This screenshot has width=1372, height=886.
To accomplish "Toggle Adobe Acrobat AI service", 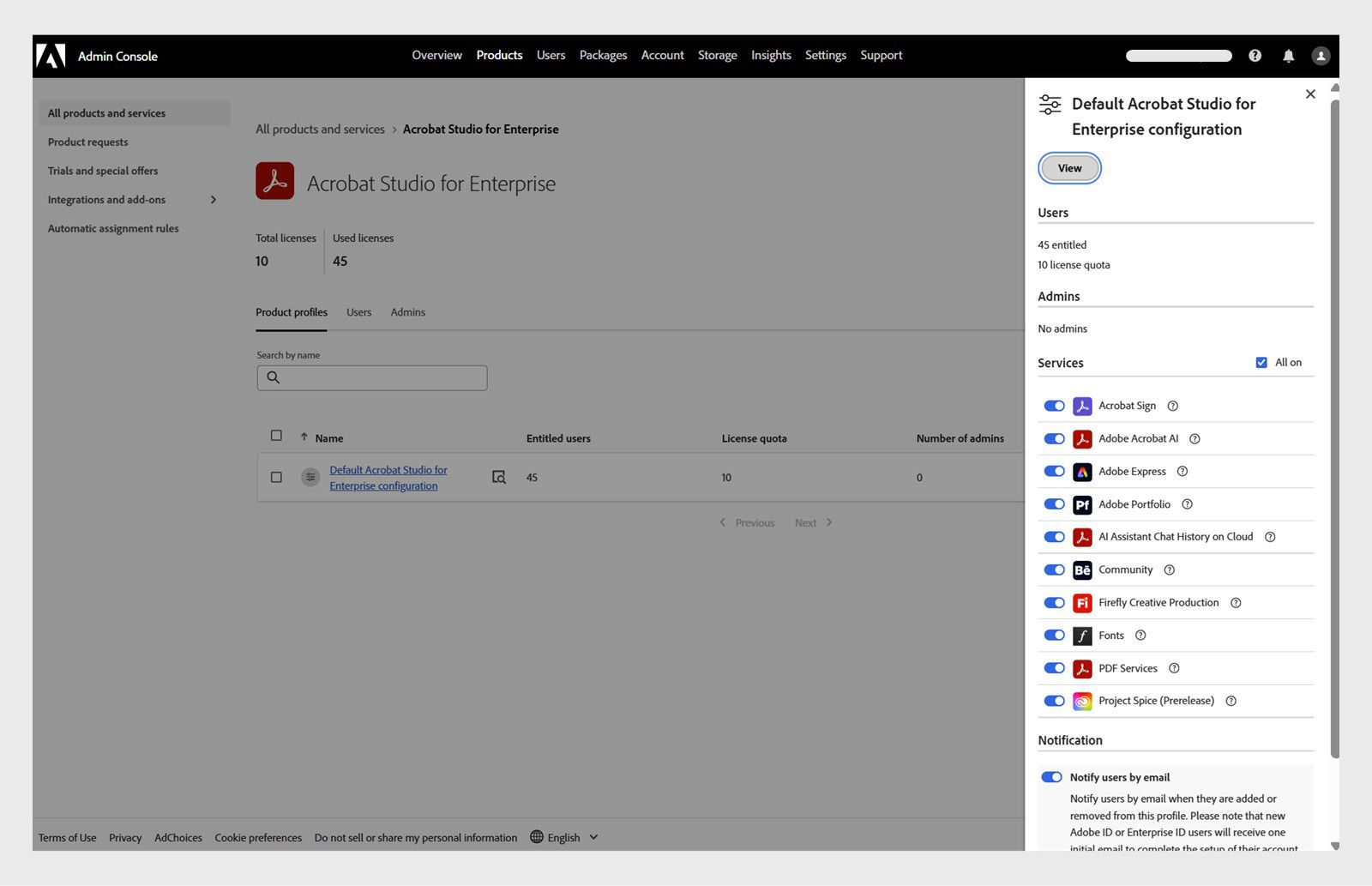I will 1054,439.
